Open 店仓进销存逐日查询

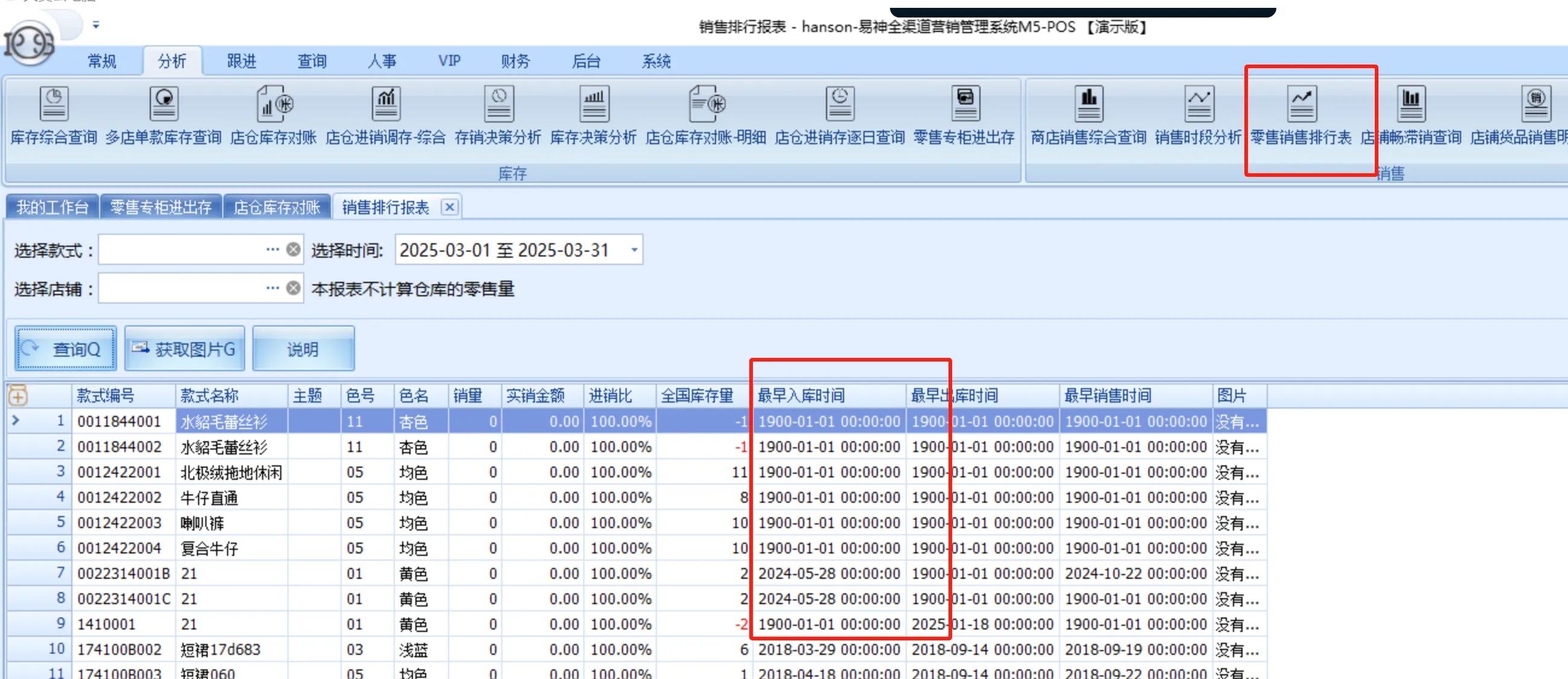[x=839, y=116]
